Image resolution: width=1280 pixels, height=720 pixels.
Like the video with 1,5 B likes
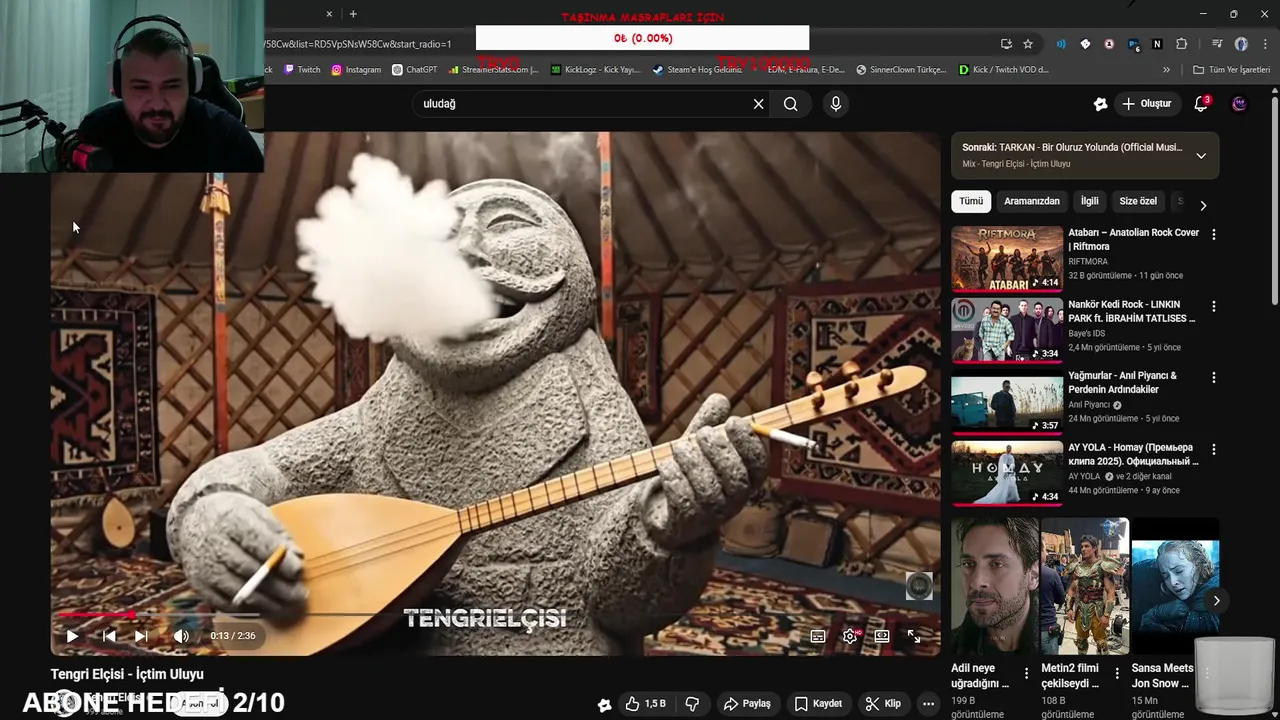coord(645,704)
